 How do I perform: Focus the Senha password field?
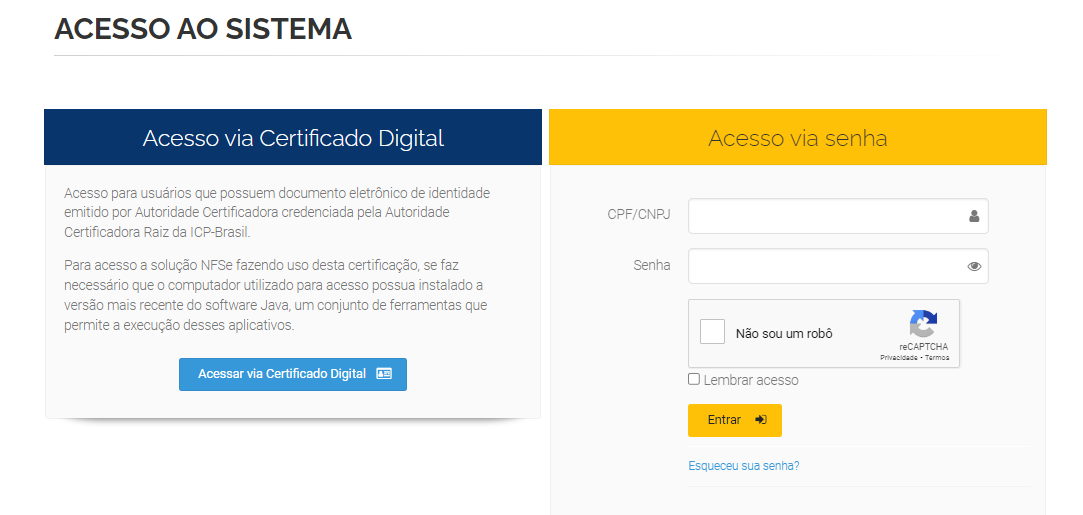[x=838, y=266]
